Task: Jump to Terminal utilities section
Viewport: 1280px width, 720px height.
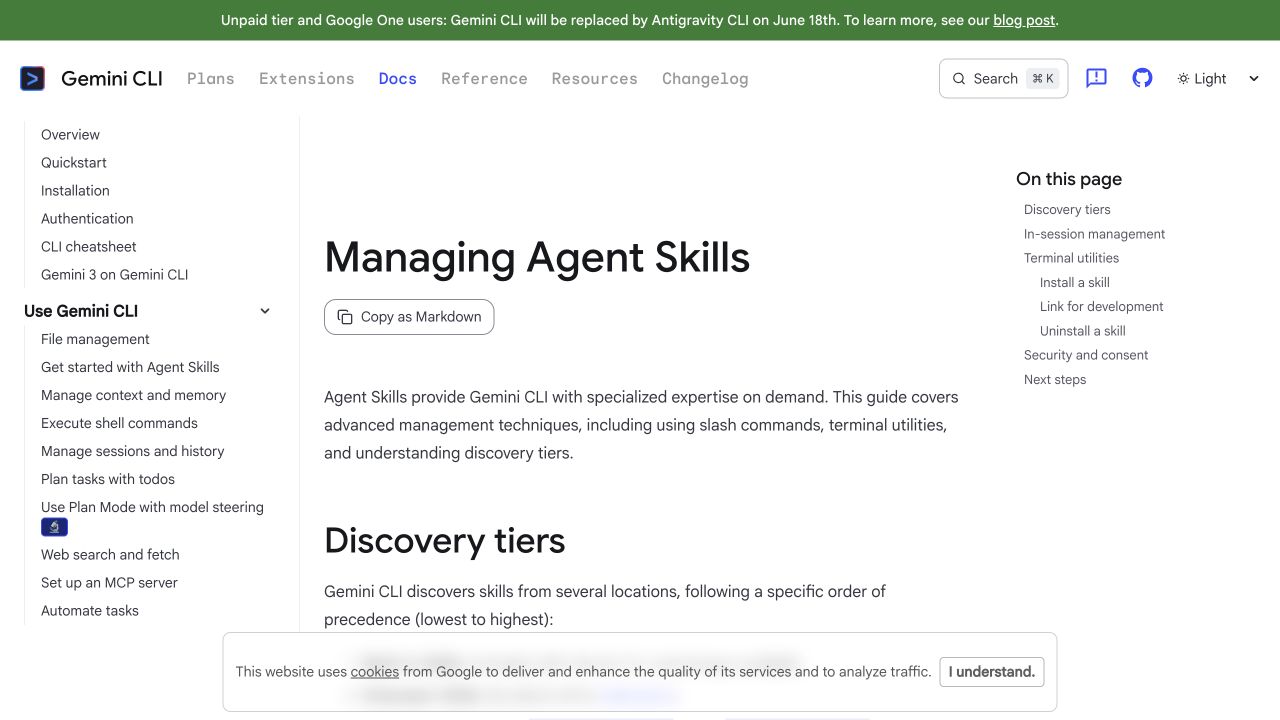Action: coord(1071,258)
